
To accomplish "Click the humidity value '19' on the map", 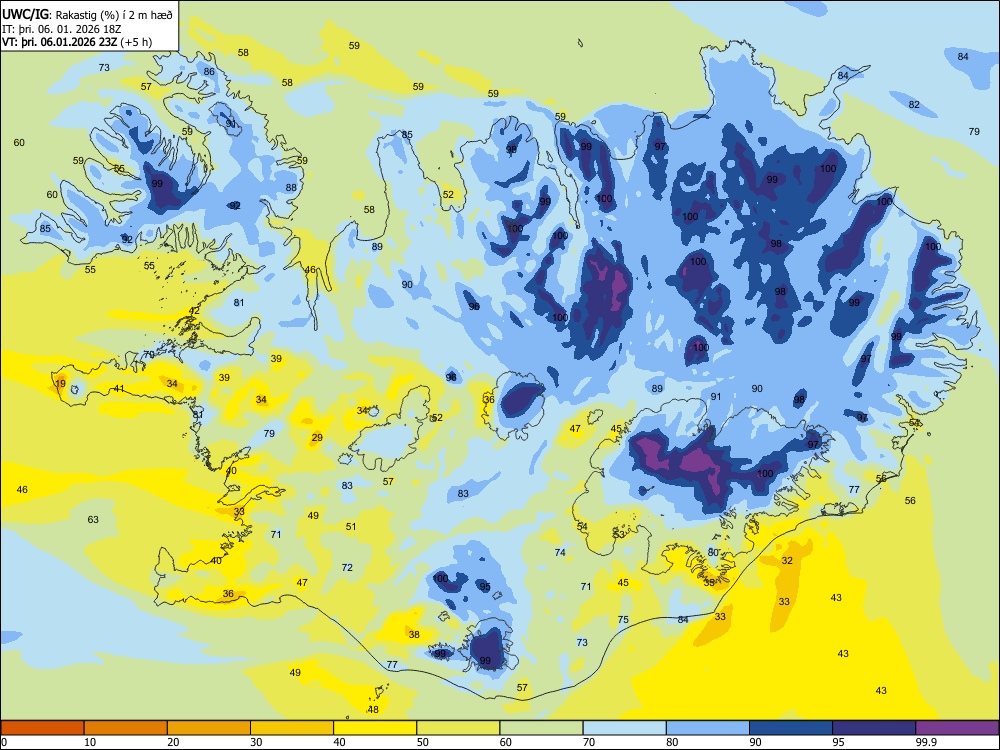I will pyautogui.click(x=61, y=384).
